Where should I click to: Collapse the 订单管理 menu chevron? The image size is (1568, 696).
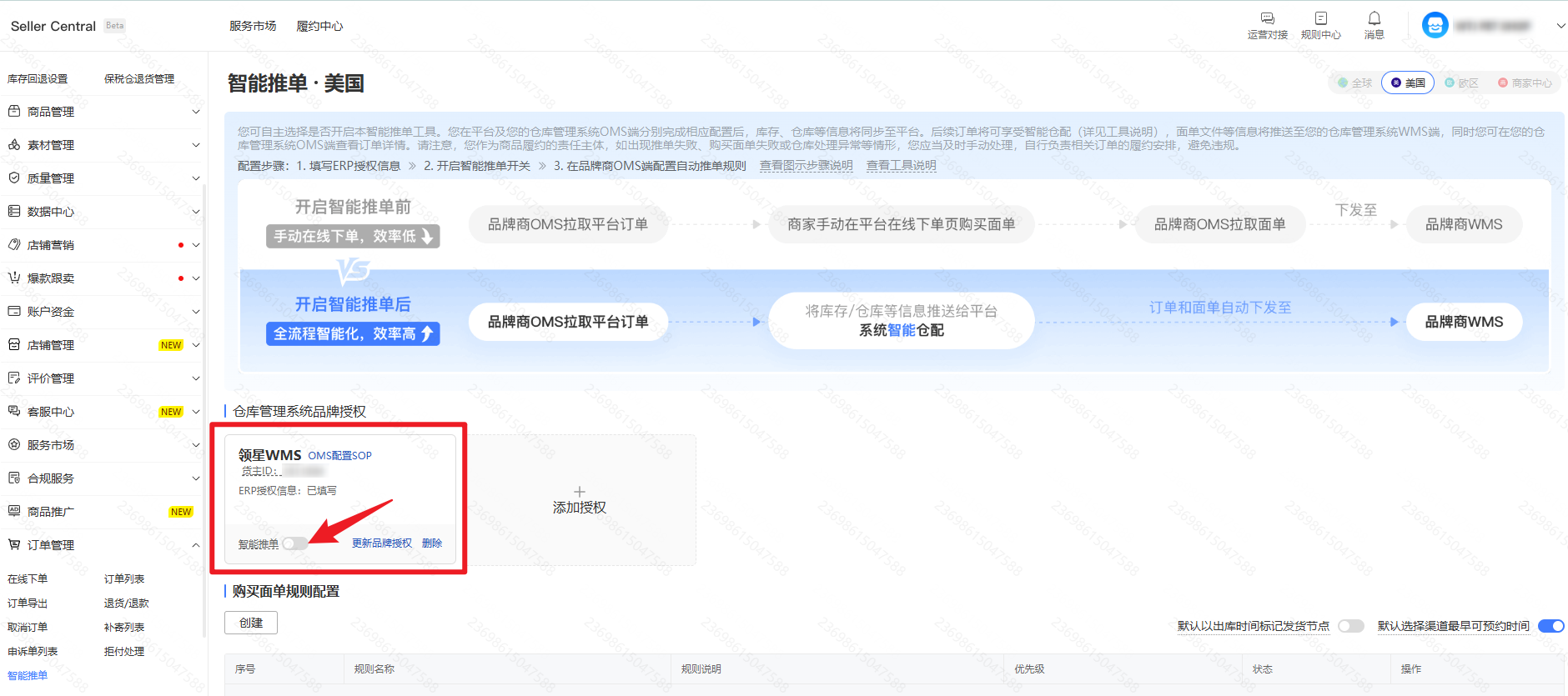[x=196, y=545]
